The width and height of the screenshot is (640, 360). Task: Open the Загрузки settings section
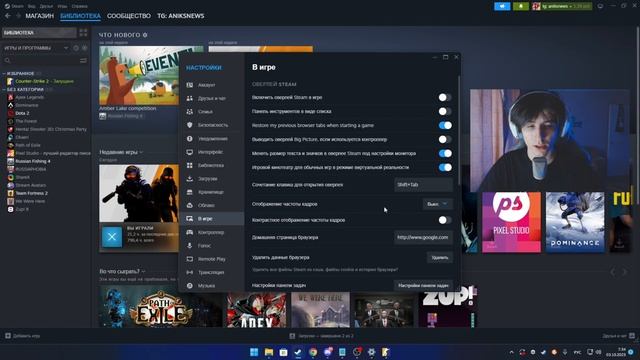tap(211, 178)
